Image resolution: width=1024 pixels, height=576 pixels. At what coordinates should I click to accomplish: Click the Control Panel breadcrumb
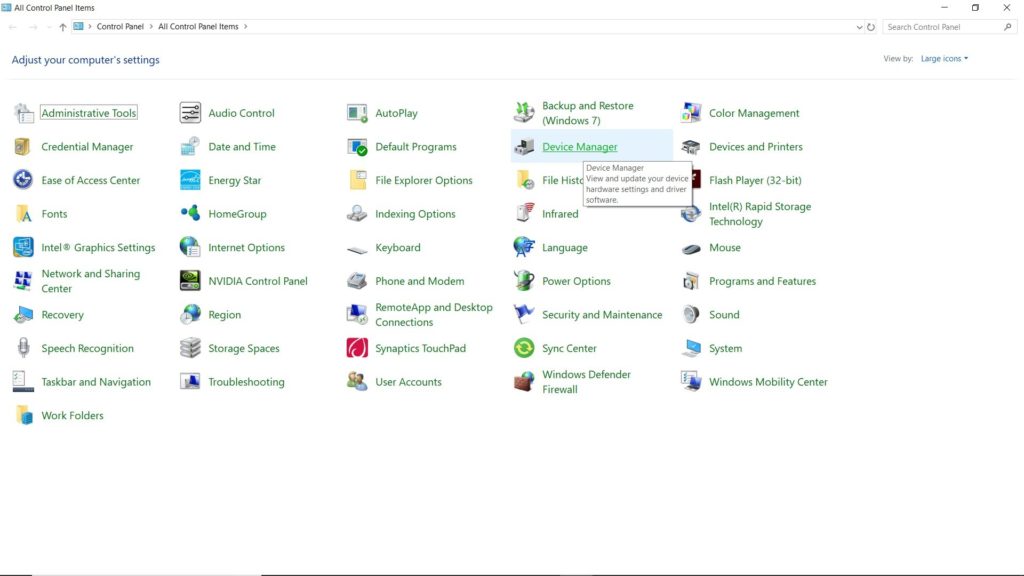[120, 27]
